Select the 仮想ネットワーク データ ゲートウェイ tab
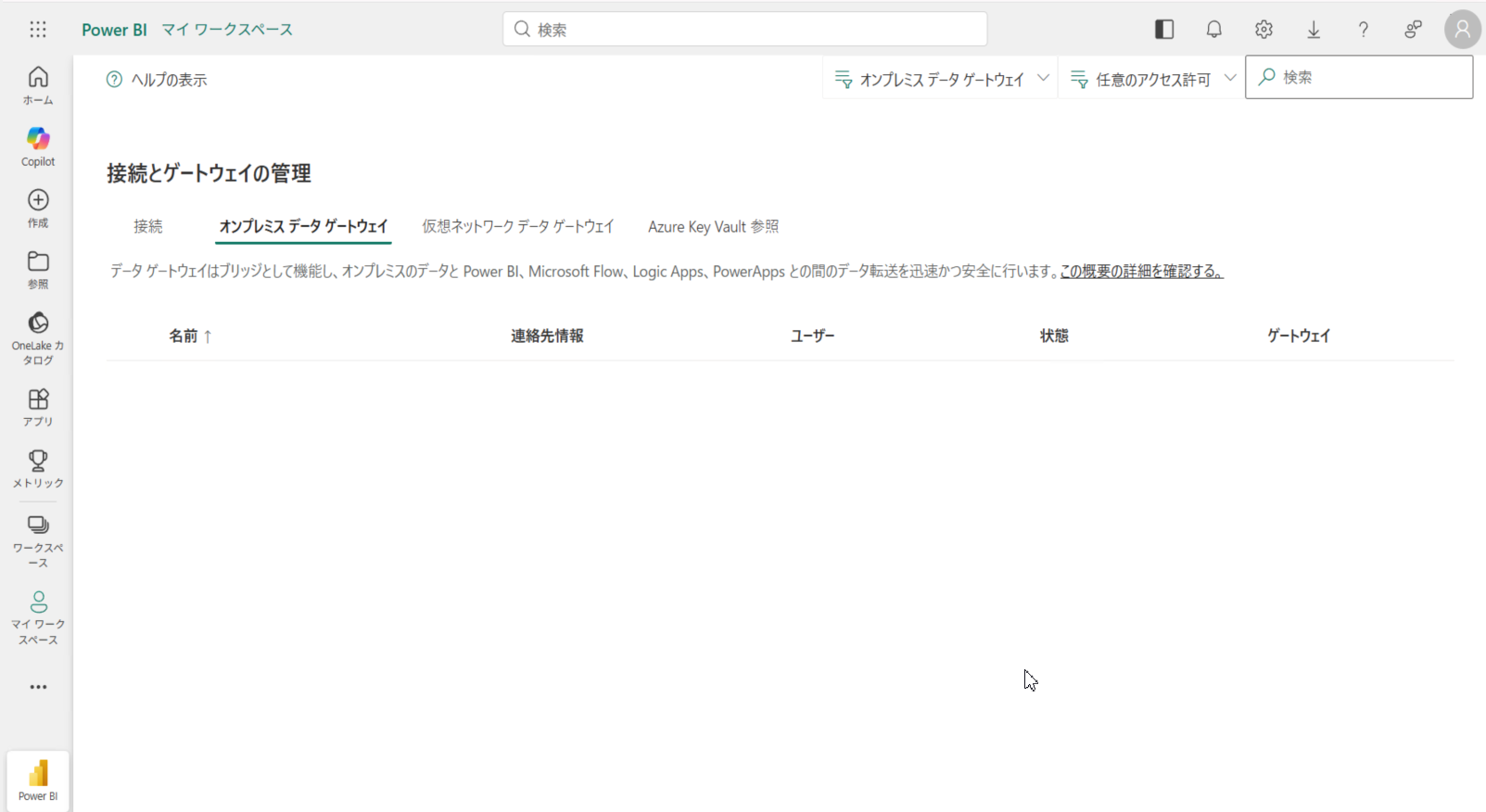The image size is (1486, 812). click(517, 226)
